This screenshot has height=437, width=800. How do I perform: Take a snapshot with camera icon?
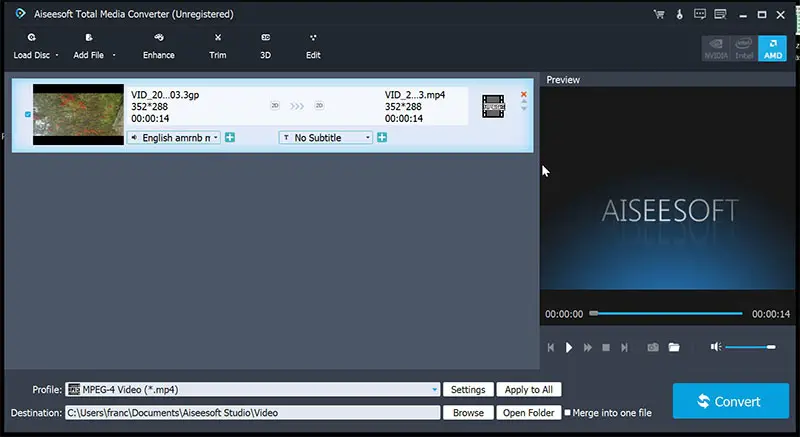[x=653, y=347]
